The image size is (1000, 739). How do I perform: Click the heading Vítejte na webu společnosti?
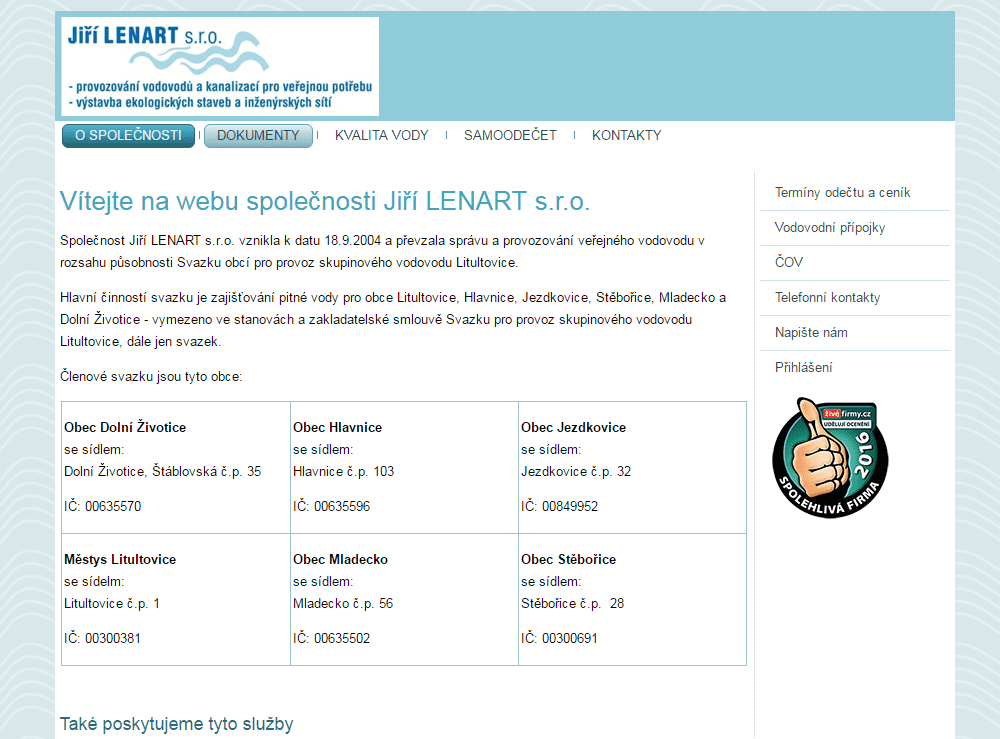point(325,201)
